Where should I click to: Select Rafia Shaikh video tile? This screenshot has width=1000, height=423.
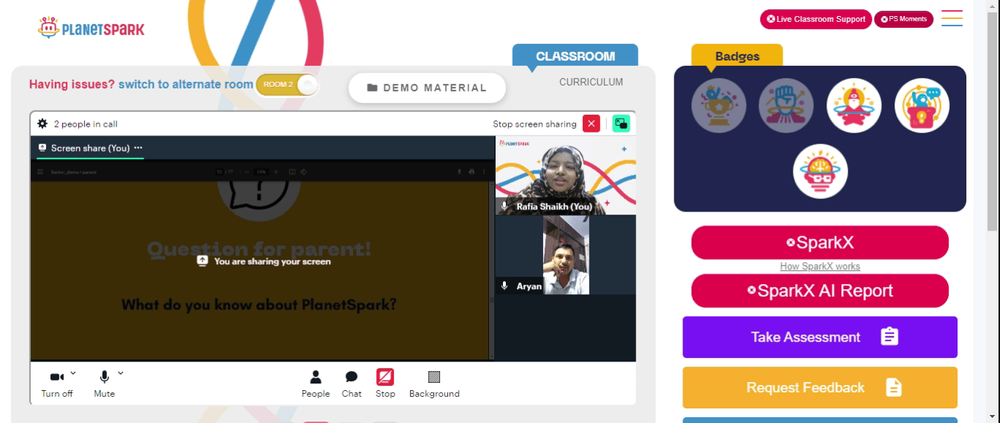pos(566,175)
